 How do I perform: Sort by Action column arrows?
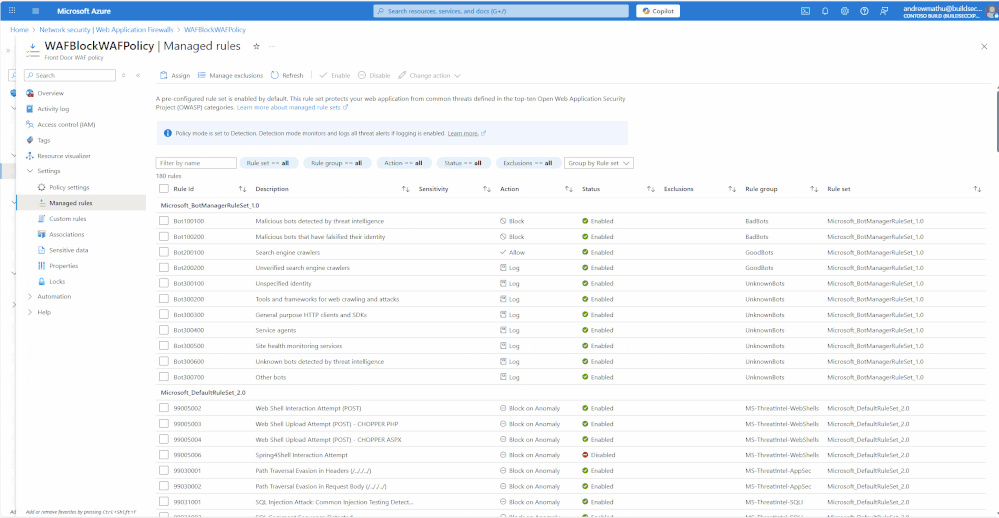click(568, 189)
